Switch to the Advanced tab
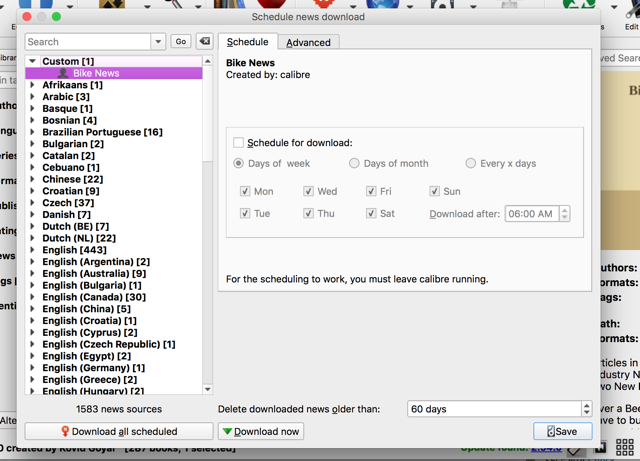 pos(308,42)
